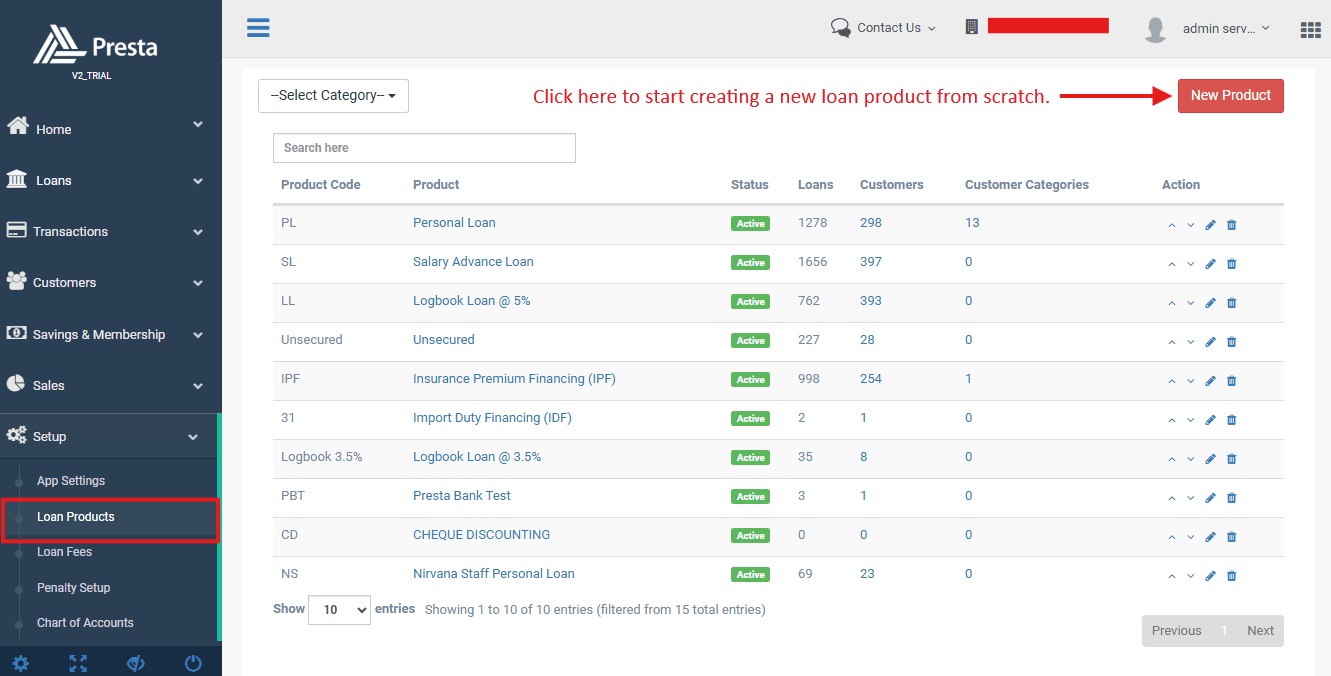Delete CHEQUE DISCOUNTING product
Viewport: 1331px width, 676px height.
1231,536
